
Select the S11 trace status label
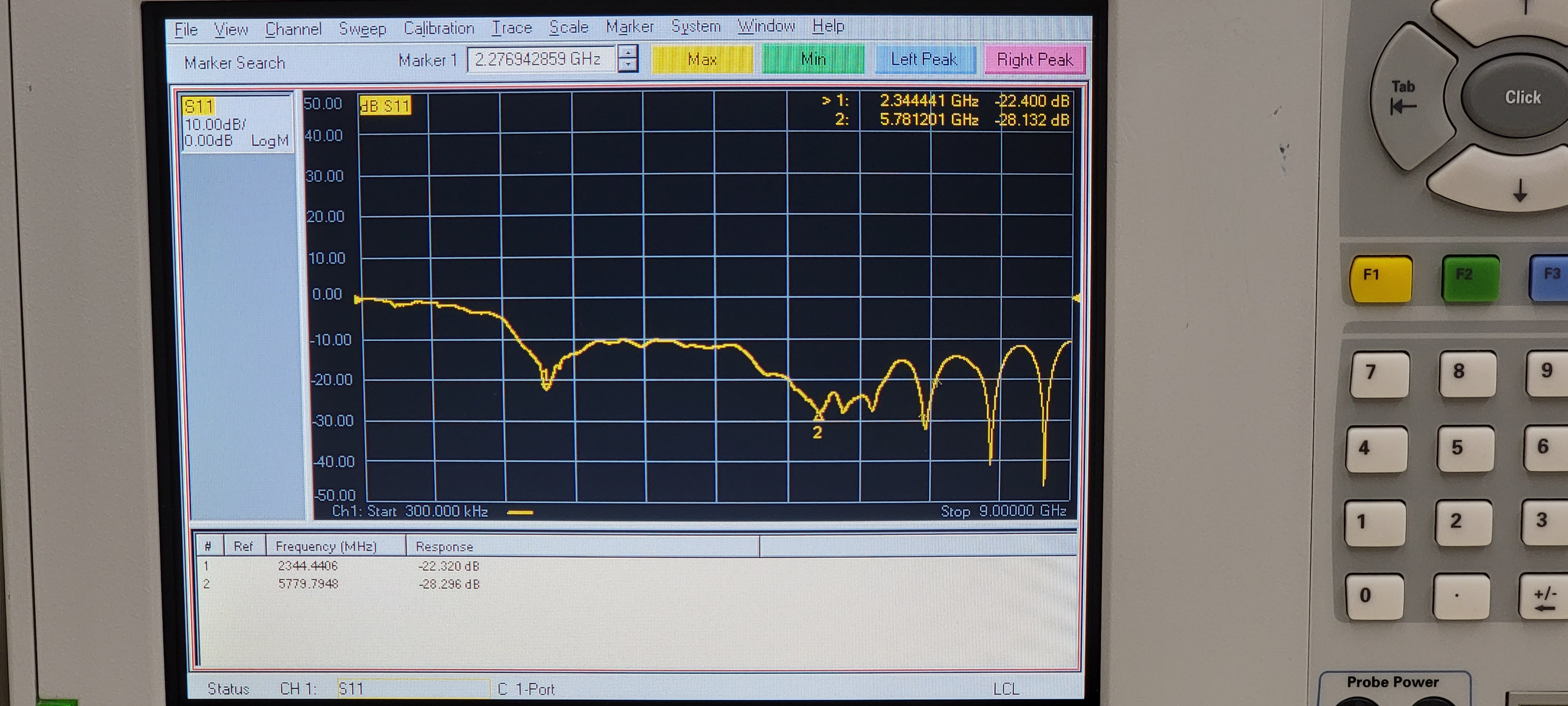pyautogui.click(x=198, y=107)
